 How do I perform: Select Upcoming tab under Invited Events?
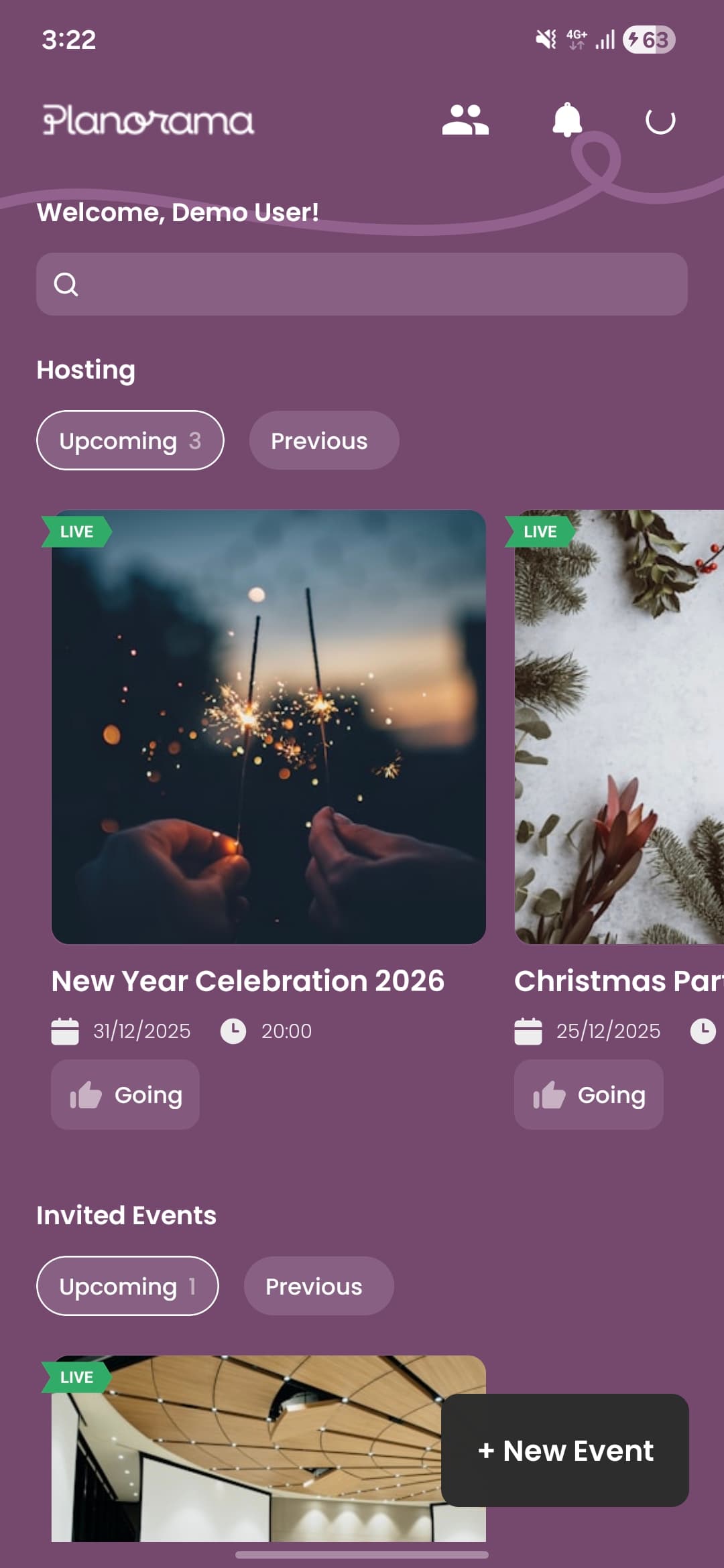127,1286
